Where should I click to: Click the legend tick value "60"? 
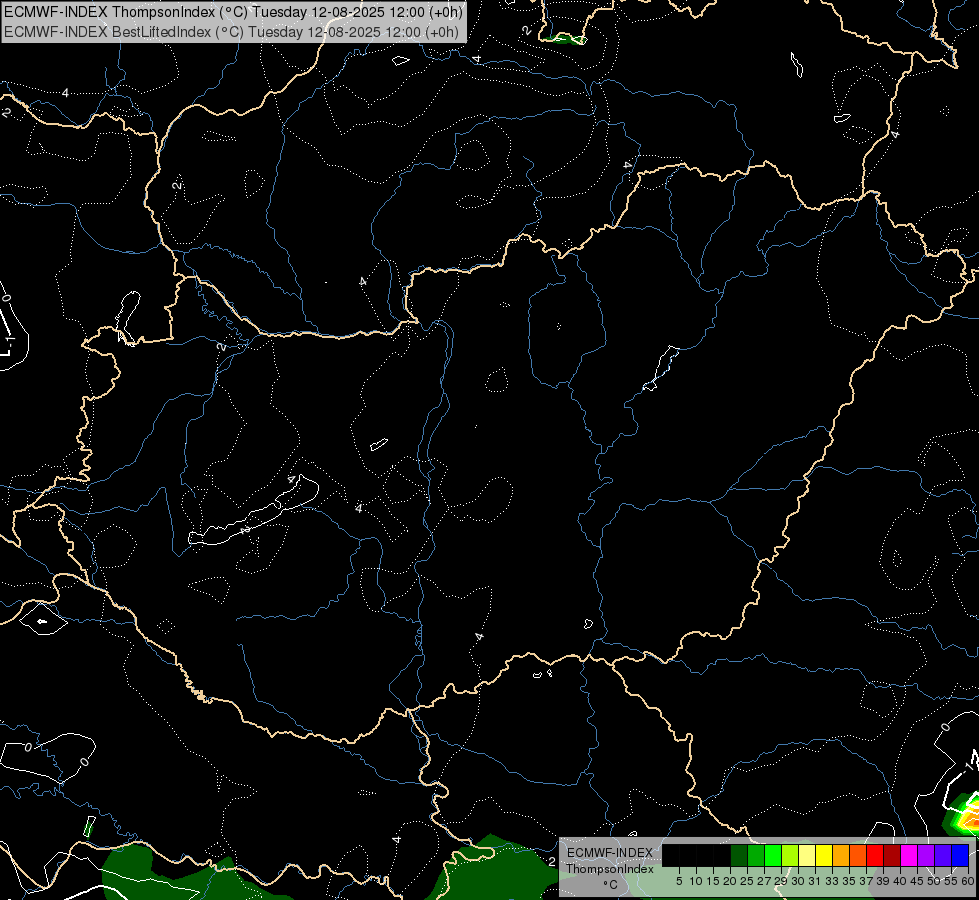[968, 881]
